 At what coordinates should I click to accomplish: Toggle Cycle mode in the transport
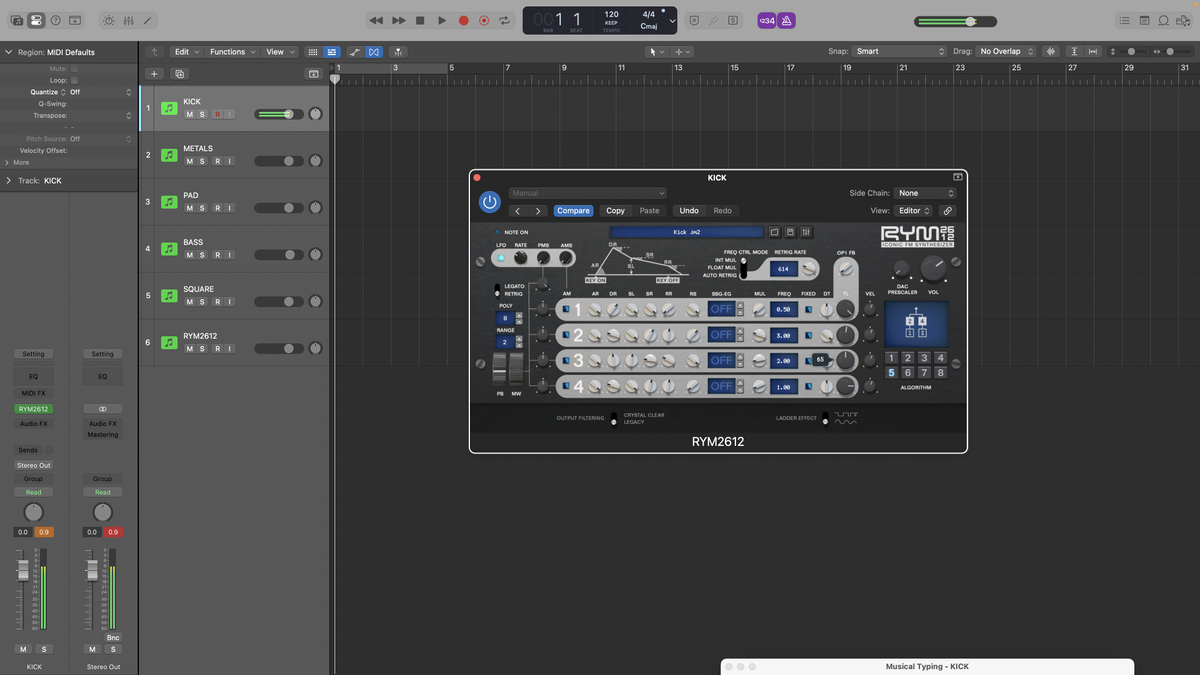(x=505, y=20)
